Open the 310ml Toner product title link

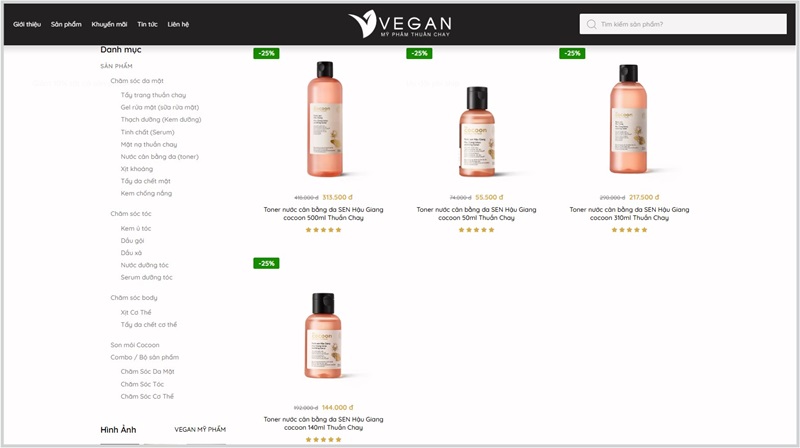[629, 213]
